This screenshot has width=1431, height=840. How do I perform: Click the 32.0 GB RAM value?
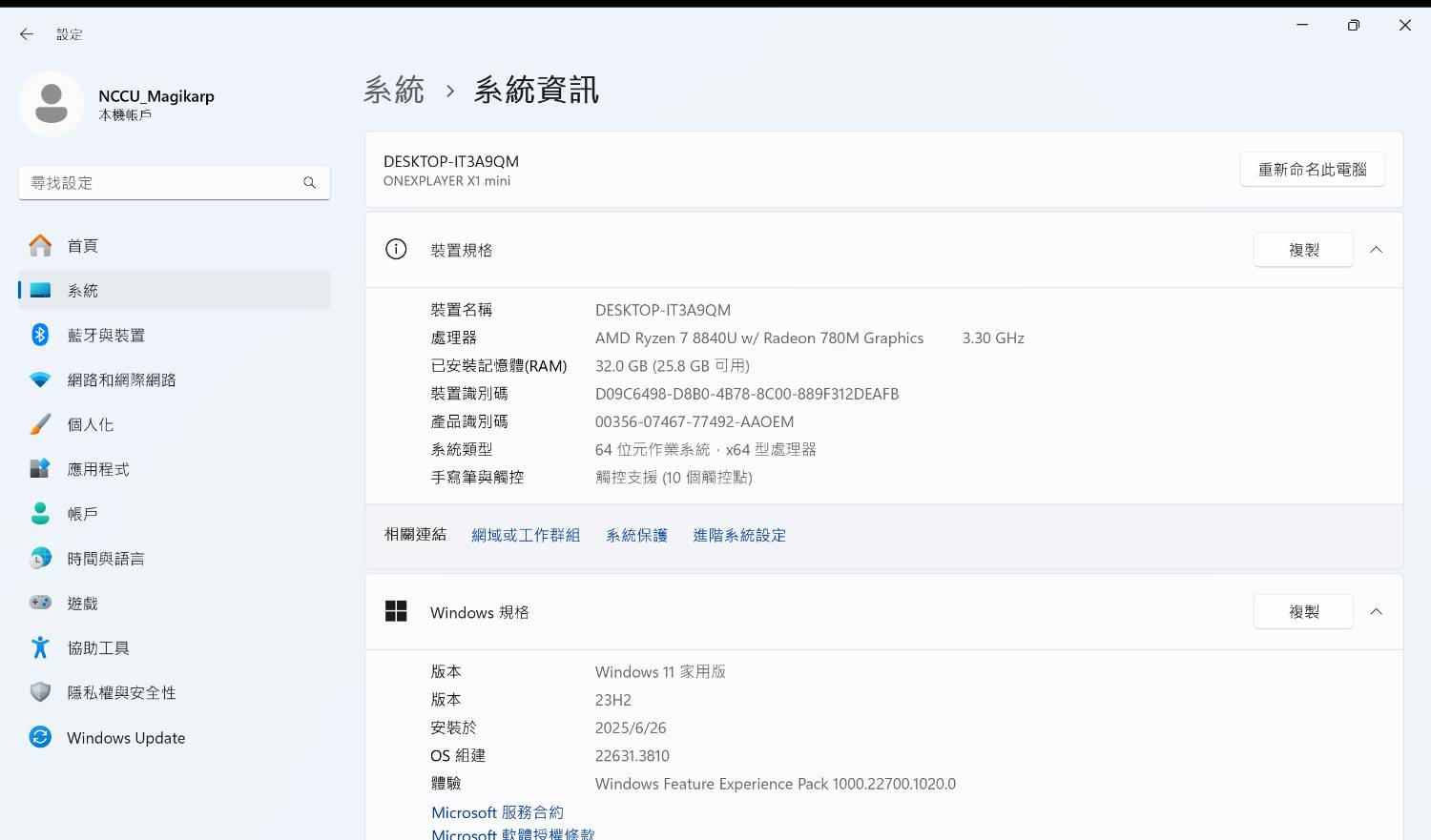coord(673,366)
